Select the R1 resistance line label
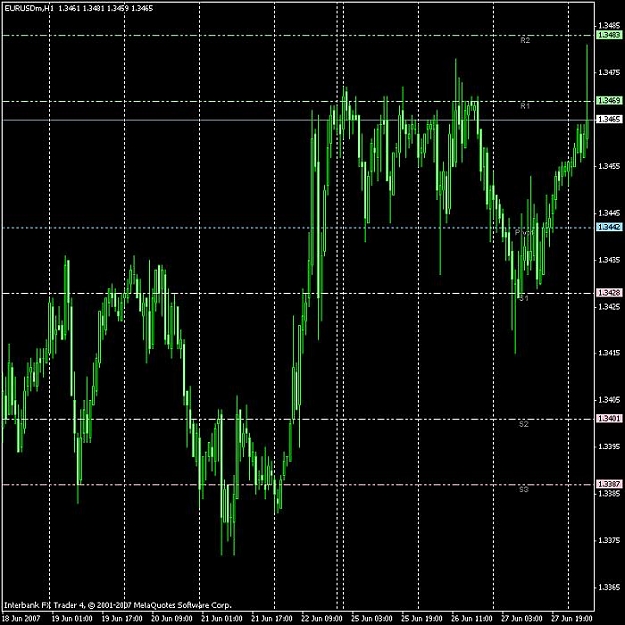Image resolution: width=625 pixels, height=625 pixels. (x=525, y=106)
